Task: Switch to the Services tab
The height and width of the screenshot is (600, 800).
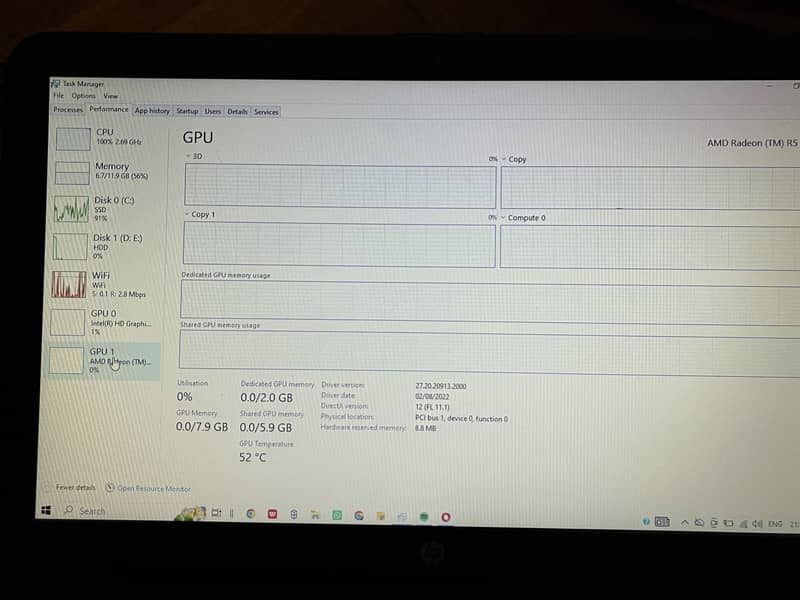Action: pos(266,112)
